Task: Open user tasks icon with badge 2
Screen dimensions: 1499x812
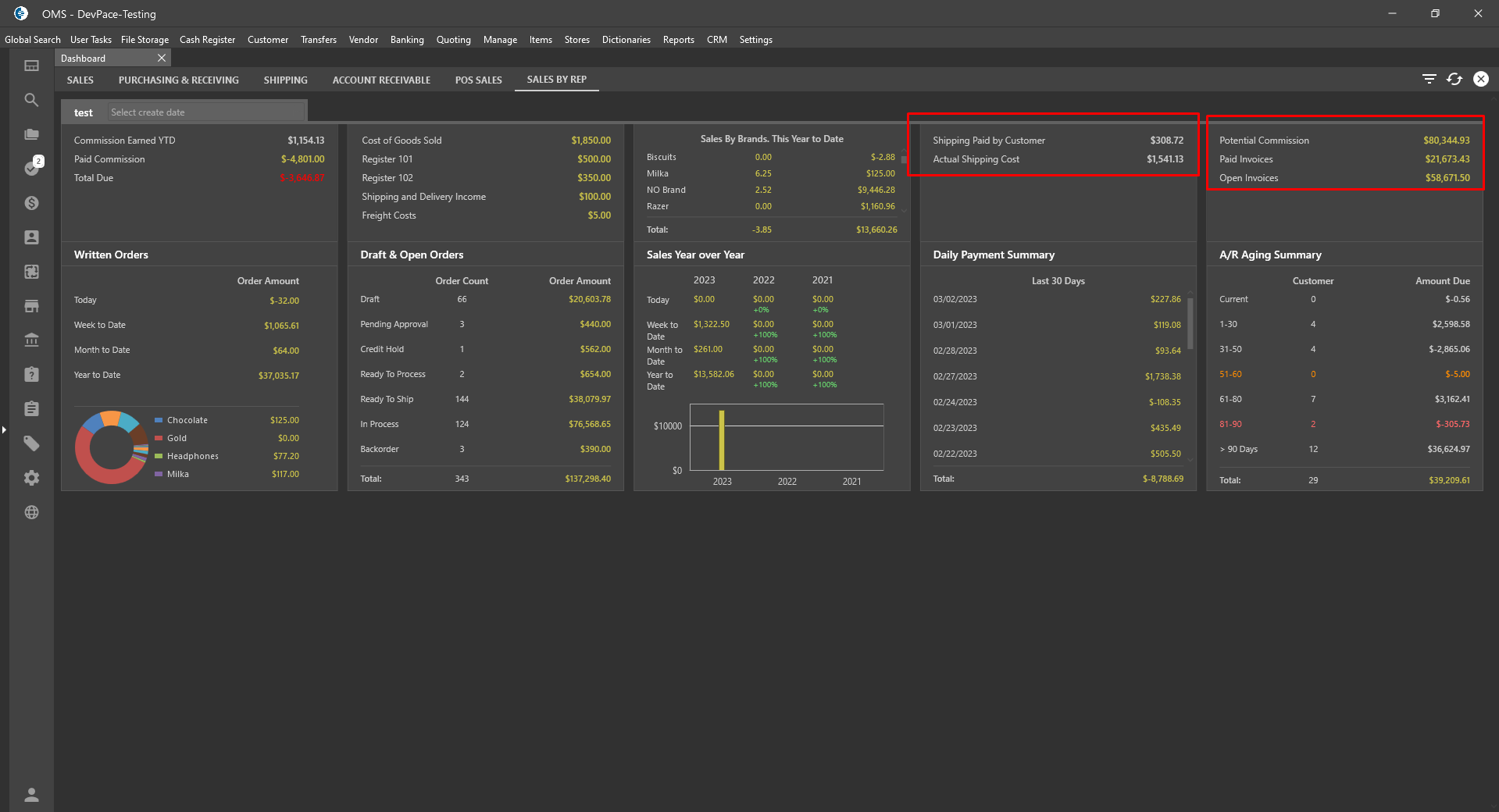Action: [x=31, y=168]
